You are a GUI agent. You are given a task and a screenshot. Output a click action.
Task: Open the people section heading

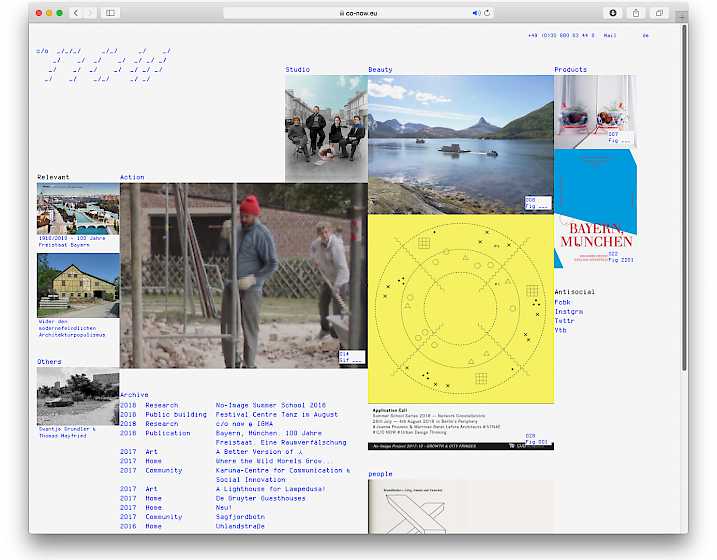point(380,474)
